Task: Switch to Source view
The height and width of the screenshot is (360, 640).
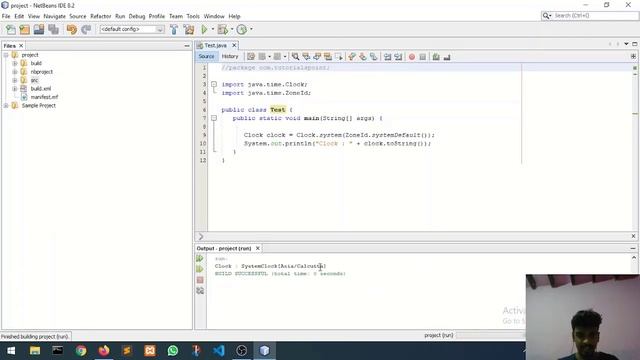Action: [x=207, y=56]
